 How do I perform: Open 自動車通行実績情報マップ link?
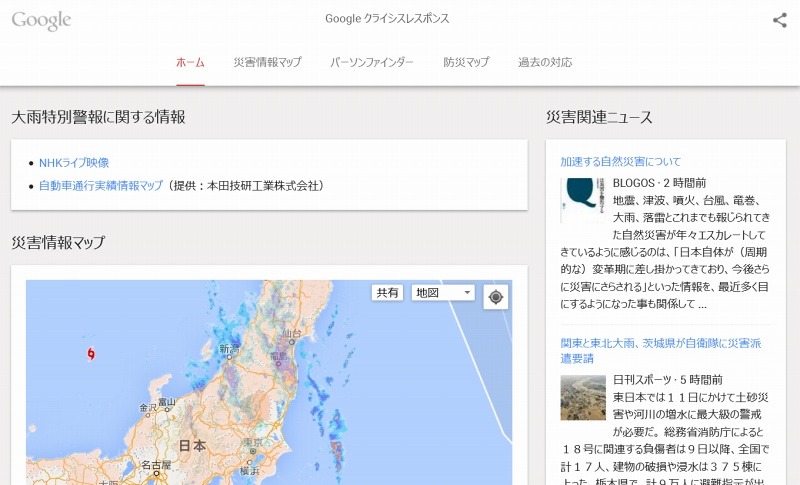click(x=101, y=186)
